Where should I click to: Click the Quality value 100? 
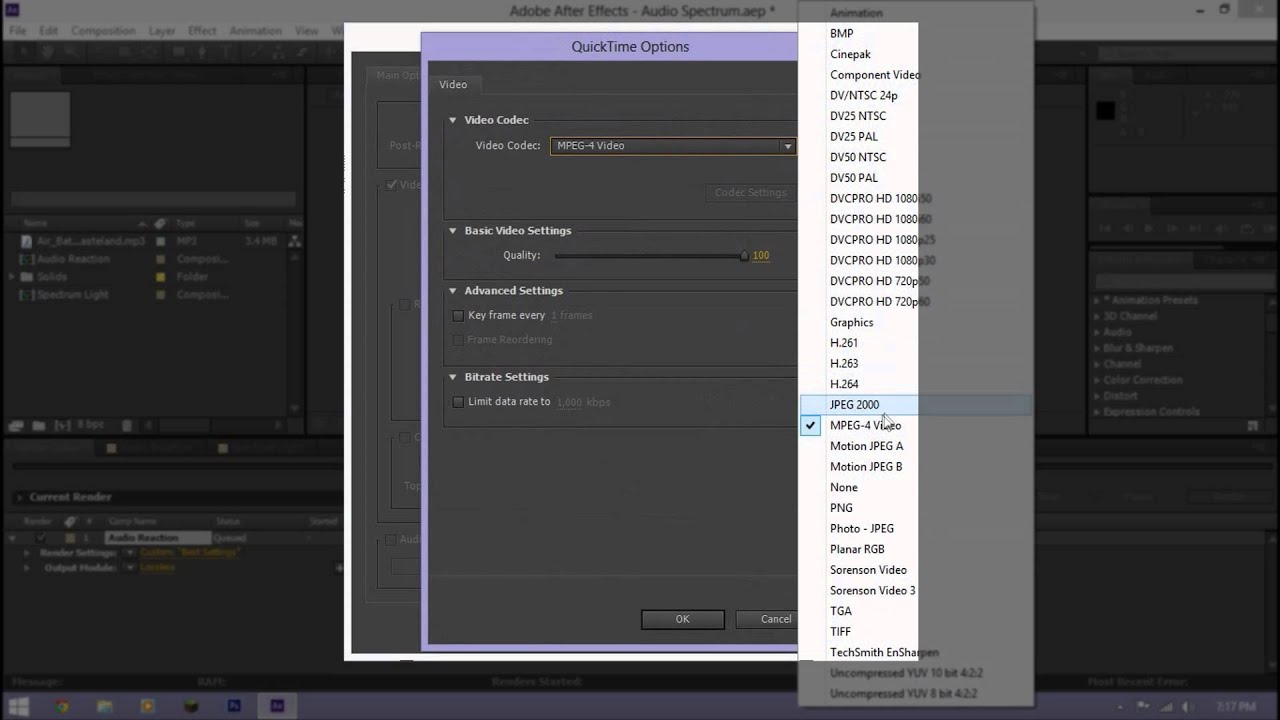[x=761, y=256]
